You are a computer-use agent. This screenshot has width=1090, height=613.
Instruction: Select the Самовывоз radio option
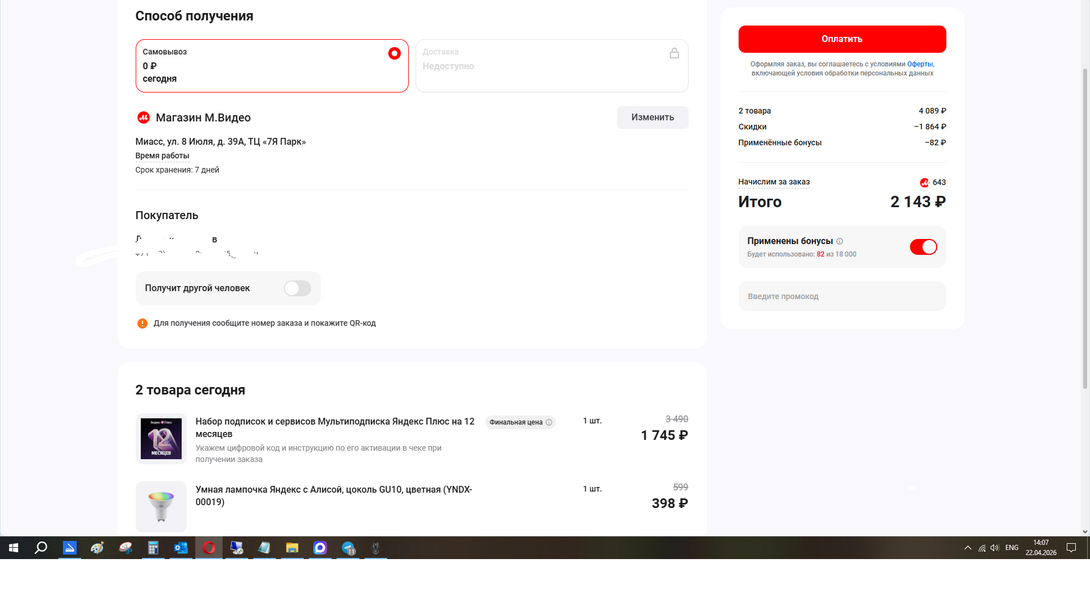click(394, 54)
